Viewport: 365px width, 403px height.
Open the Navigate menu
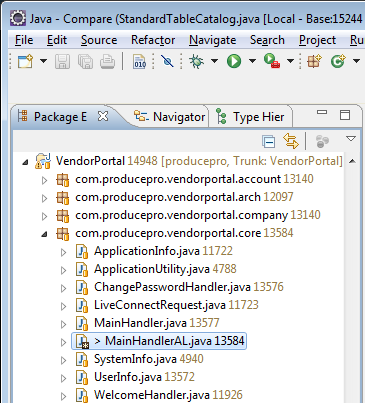(x=213, y=40)
